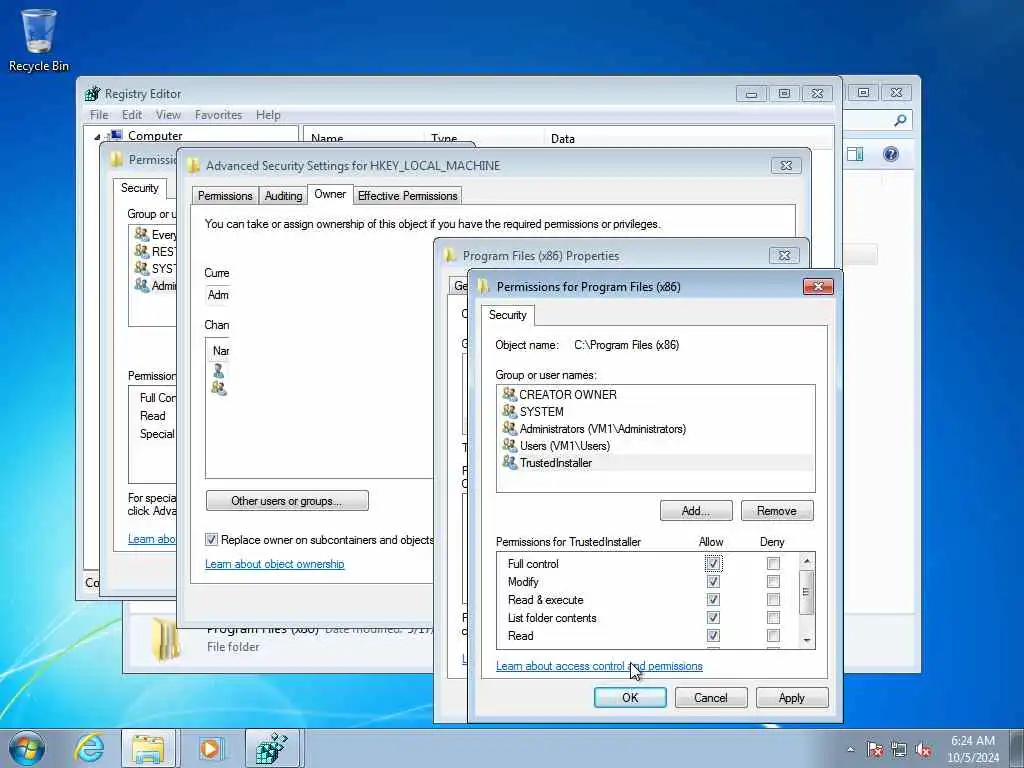
Task: Toggle the Deny checkbox for Read permission
Action: pos(773,635)
